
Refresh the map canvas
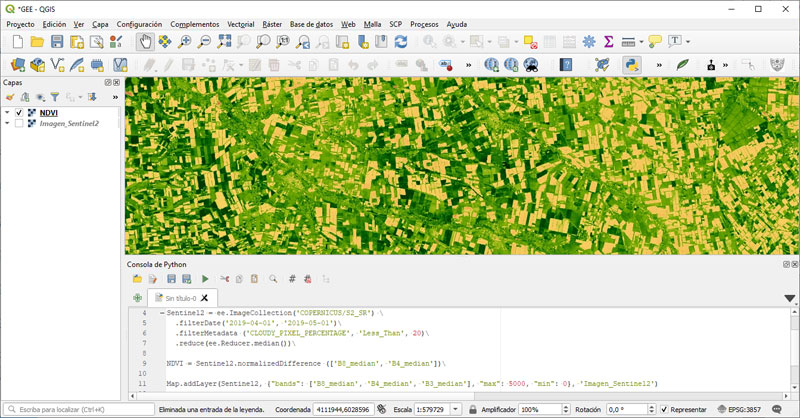pyautogui.click(x=401, y=42)
